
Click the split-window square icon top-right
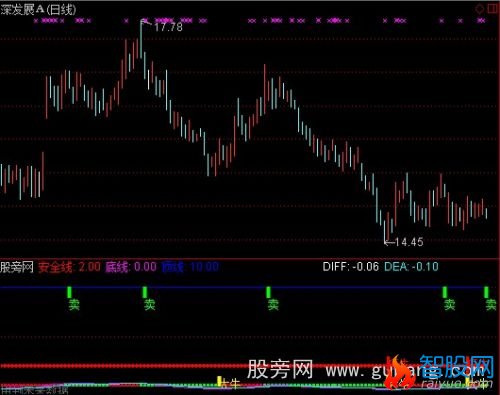click(x=492, y=9)
